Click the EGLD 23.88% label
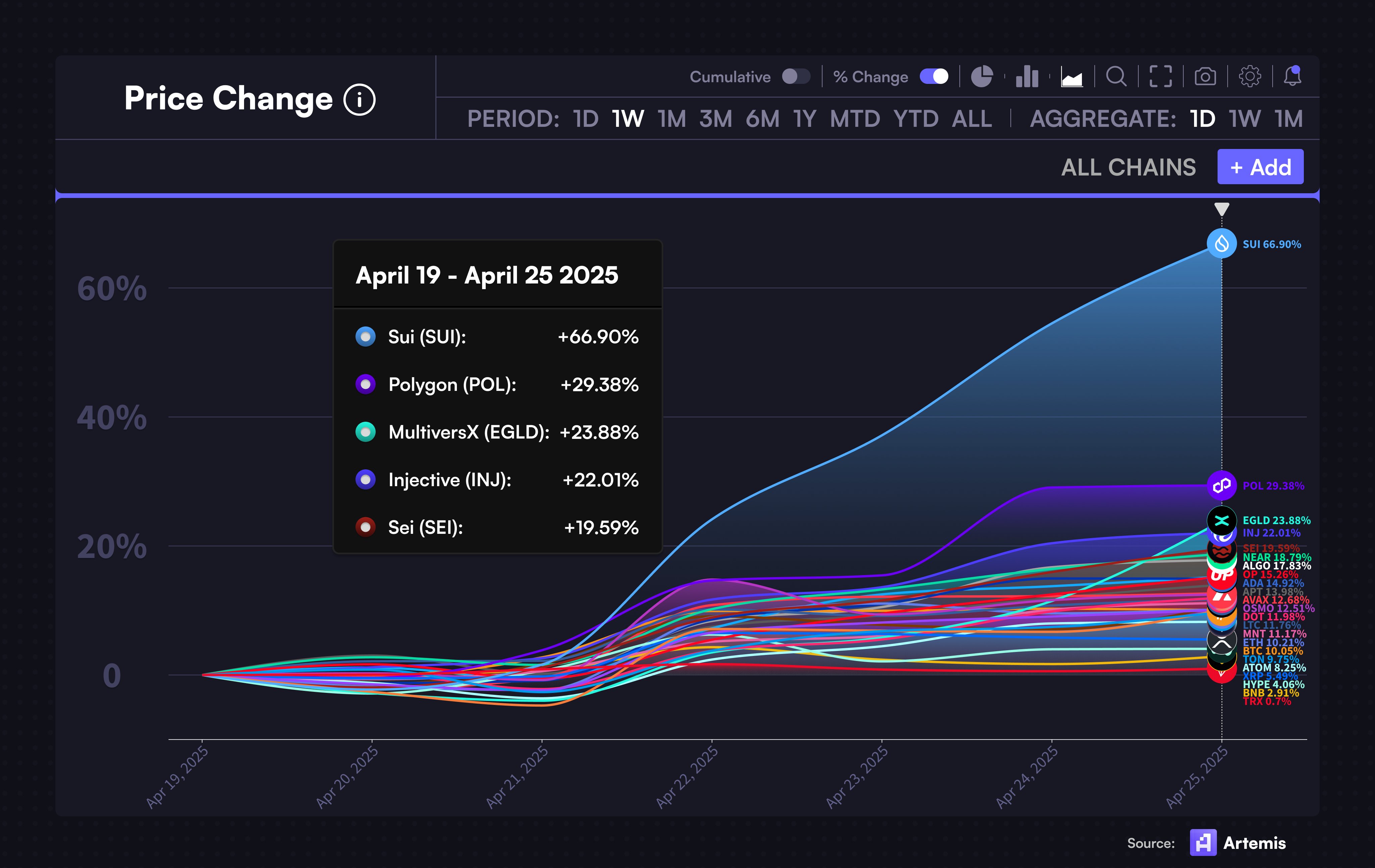1375x868 pixels. click(1276, 520)
